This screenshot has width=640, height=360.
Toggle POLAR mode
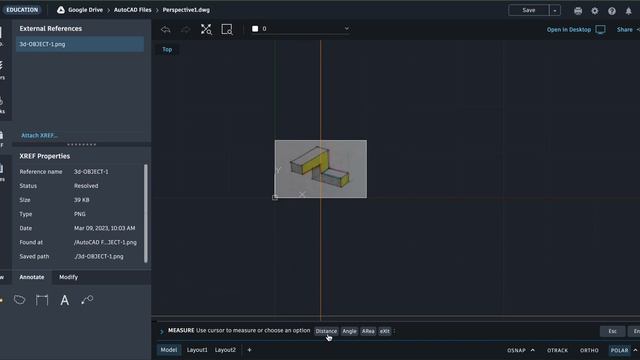619,350
